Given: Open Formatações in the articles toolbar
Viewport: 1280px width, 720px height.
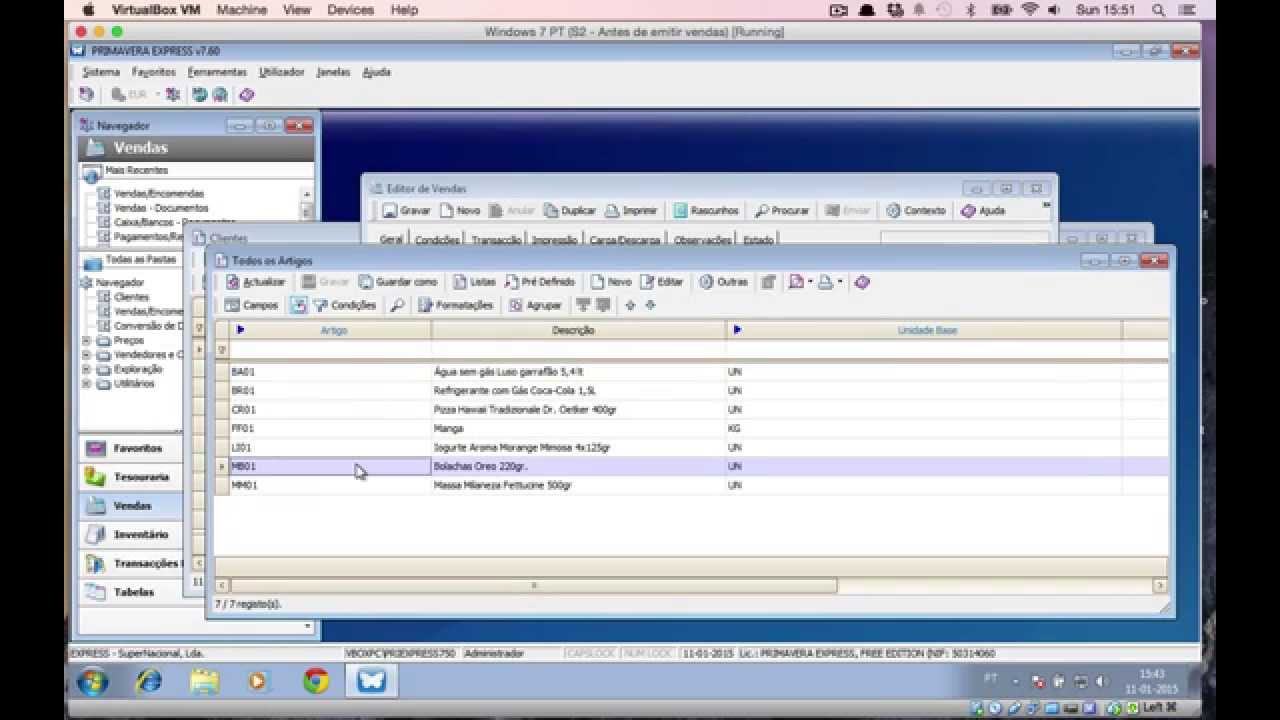Looking at the screenshot, I should 456,305.
